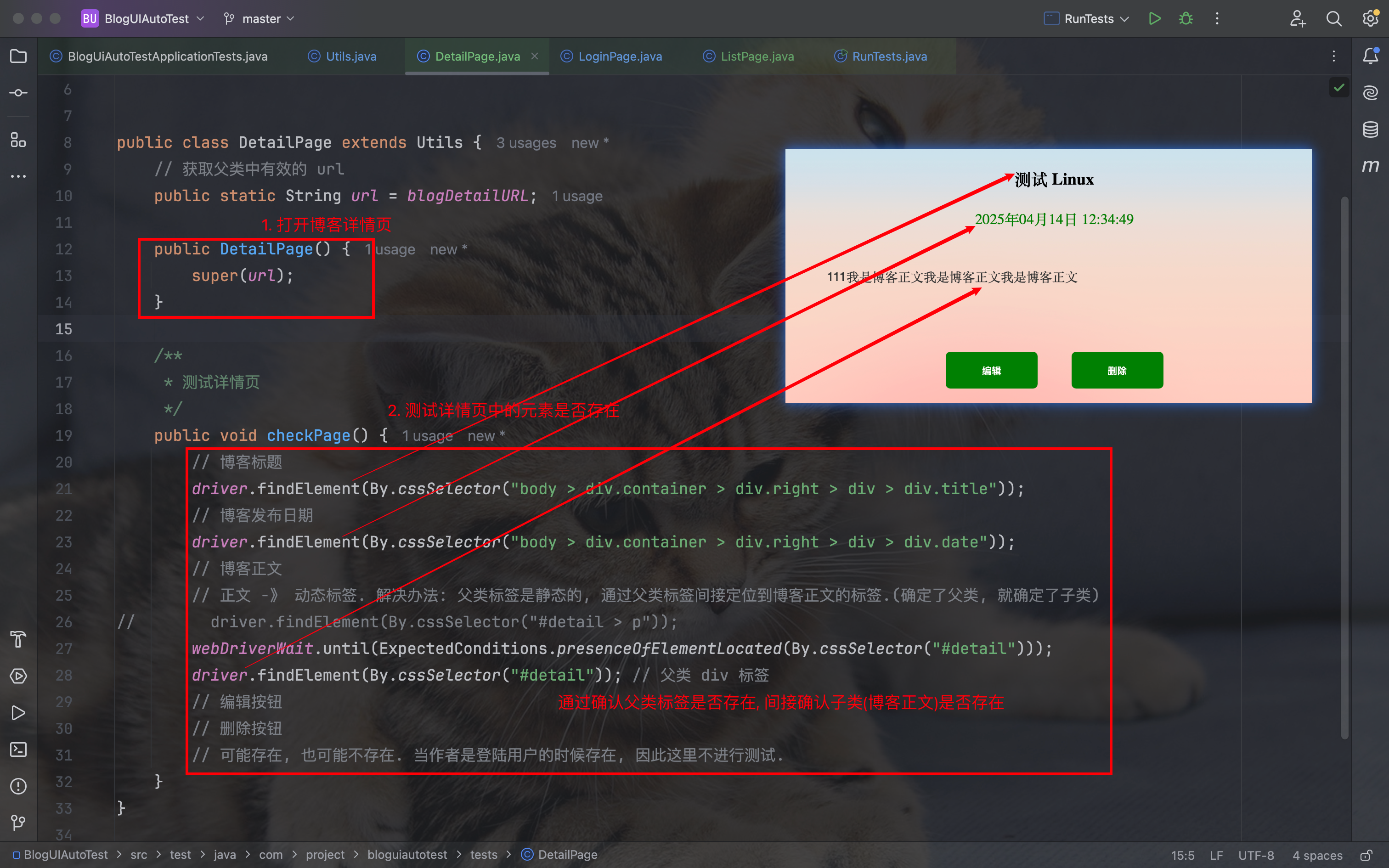The image size is (1389, 868).
Task: Click the UTF-8 encoding in status bar
Action: [x=1256, y=855]
